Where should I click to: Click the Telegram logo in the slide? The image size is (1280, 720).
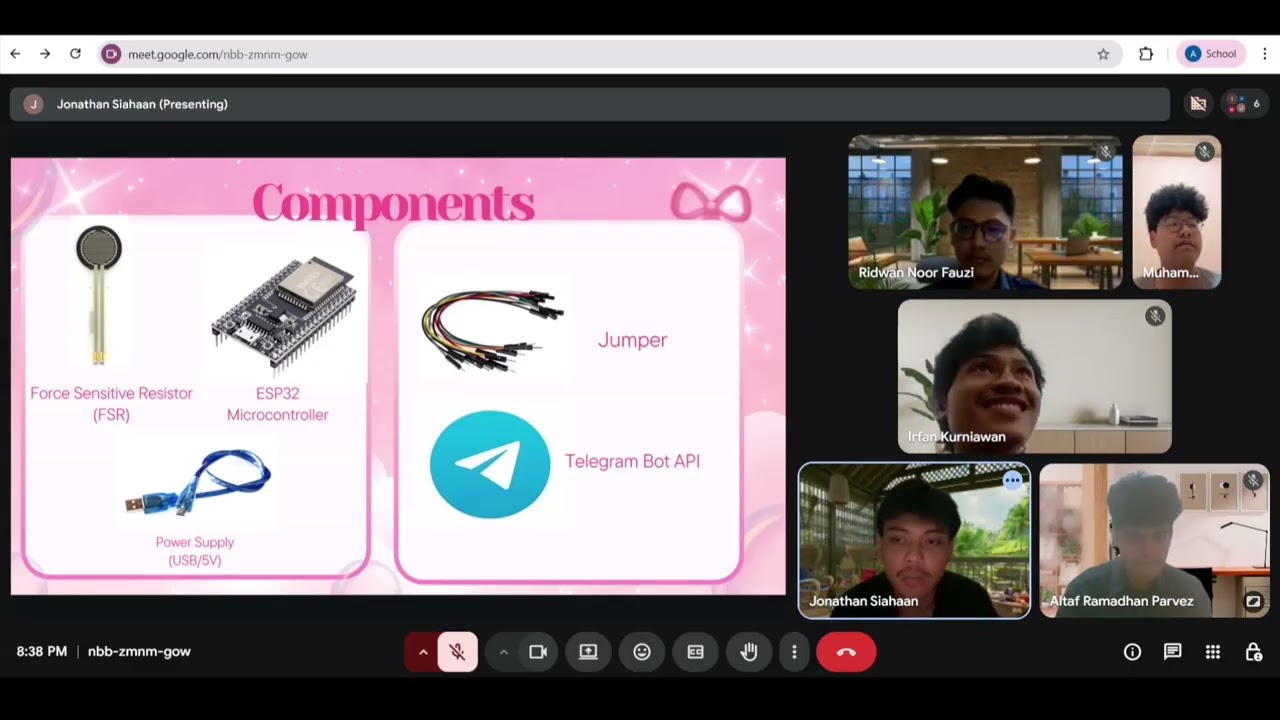pos(490,465)
